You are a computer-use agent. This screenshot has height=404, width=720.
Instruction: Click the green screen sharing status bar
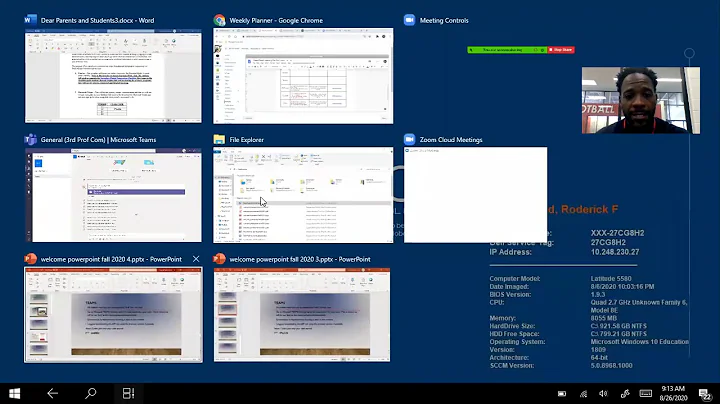[x=507, y=50]
